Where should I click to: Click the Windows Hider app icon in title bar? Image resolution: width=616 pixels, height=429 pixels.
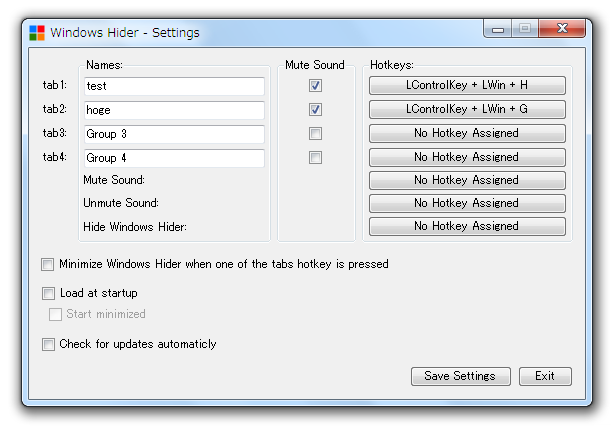[37, 33]
